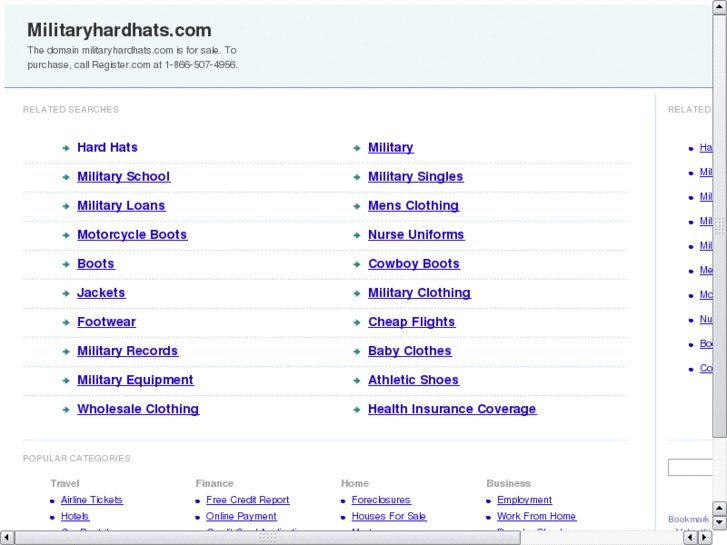Click the arrow icon beside Military School

coord(66,178)
